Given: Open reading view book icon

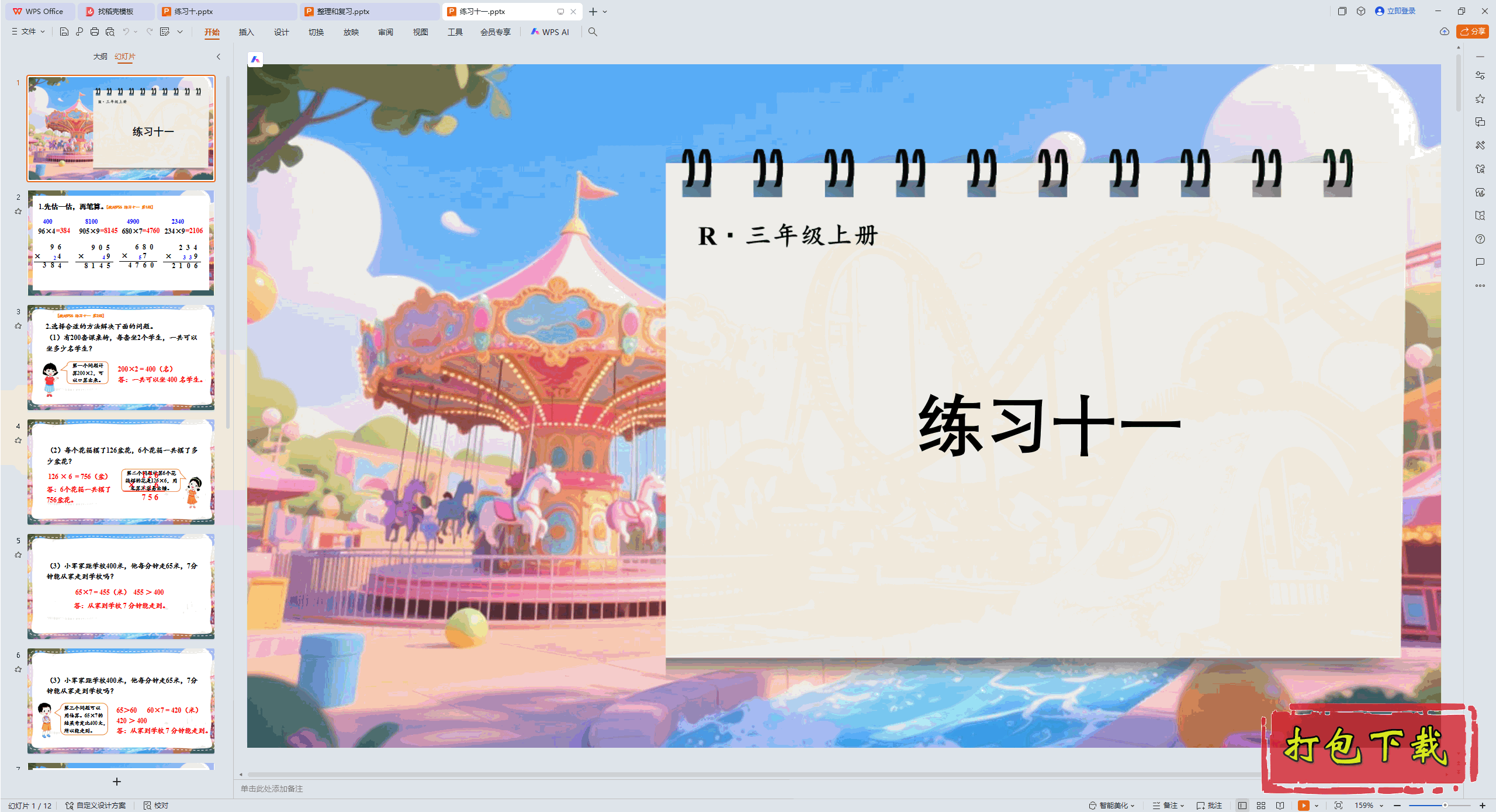Looking at the screenshot, I should click(x=1280, y=805).
